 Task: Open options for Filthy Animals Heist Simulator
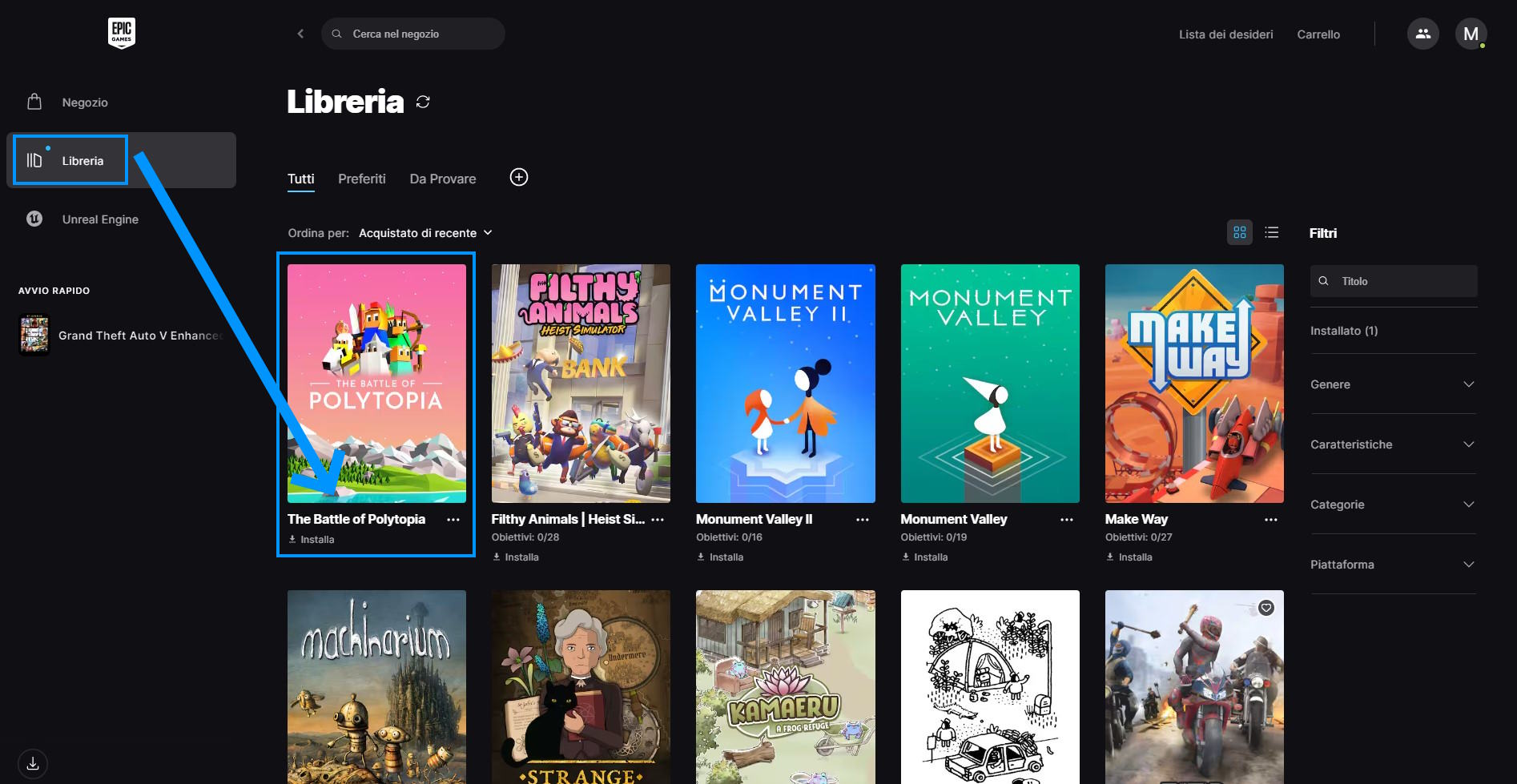[658, 520]
